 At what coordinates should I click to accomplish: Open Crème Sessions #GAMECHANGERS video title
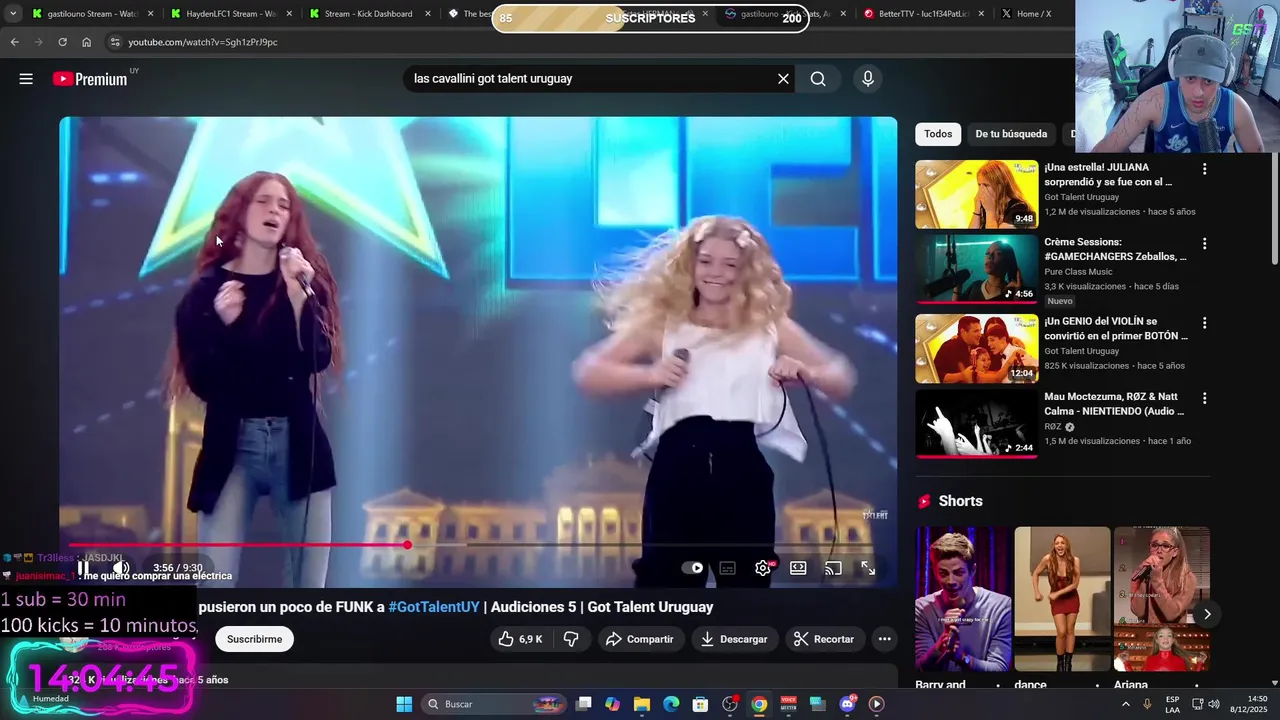[x=1115, y=249]
